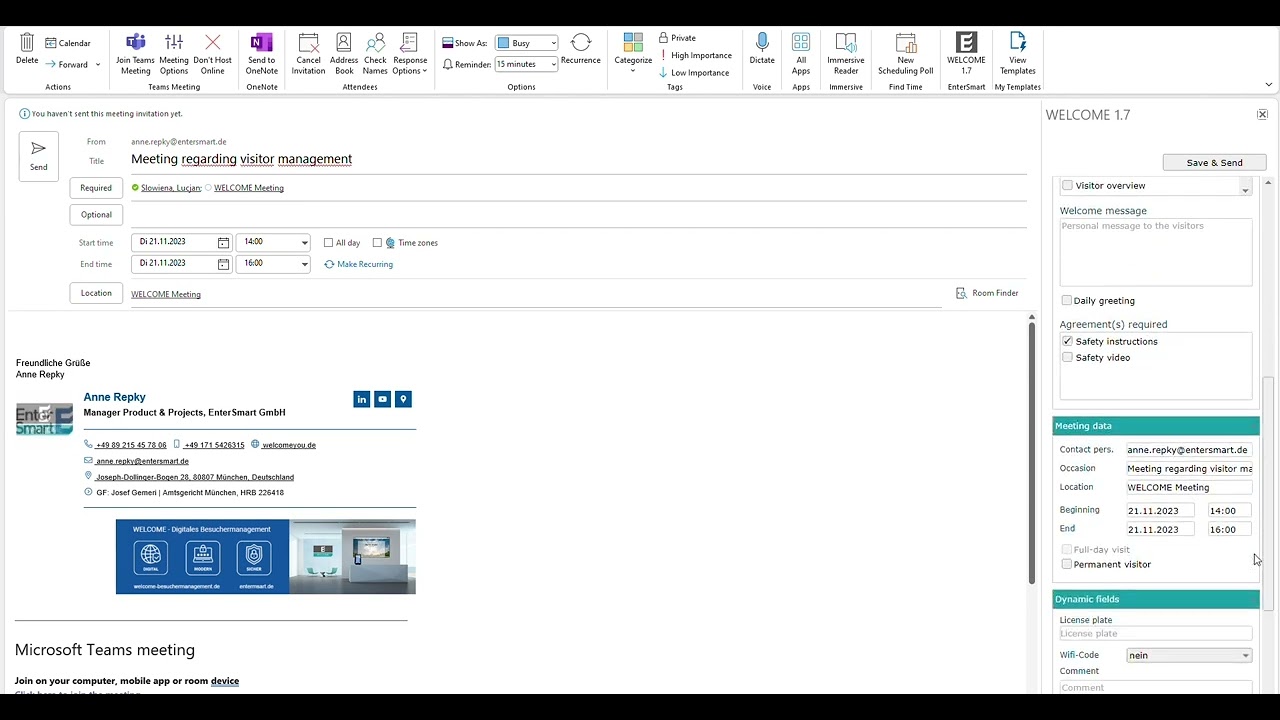Click the LinkedIn icon in the signature

[361, 399]
